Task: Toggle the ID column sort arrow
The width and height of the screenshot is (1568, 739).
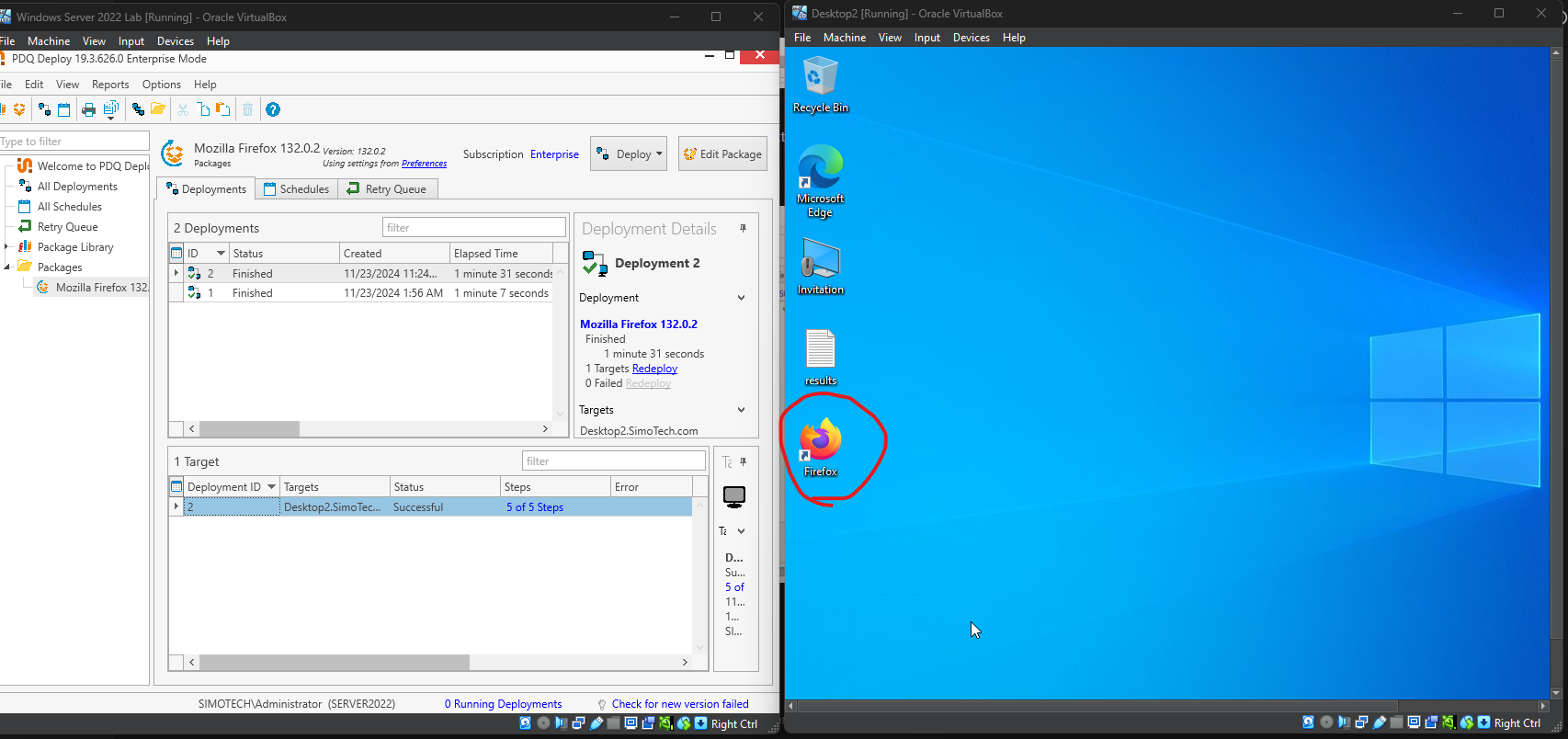Action: click(x=221, y=253)
